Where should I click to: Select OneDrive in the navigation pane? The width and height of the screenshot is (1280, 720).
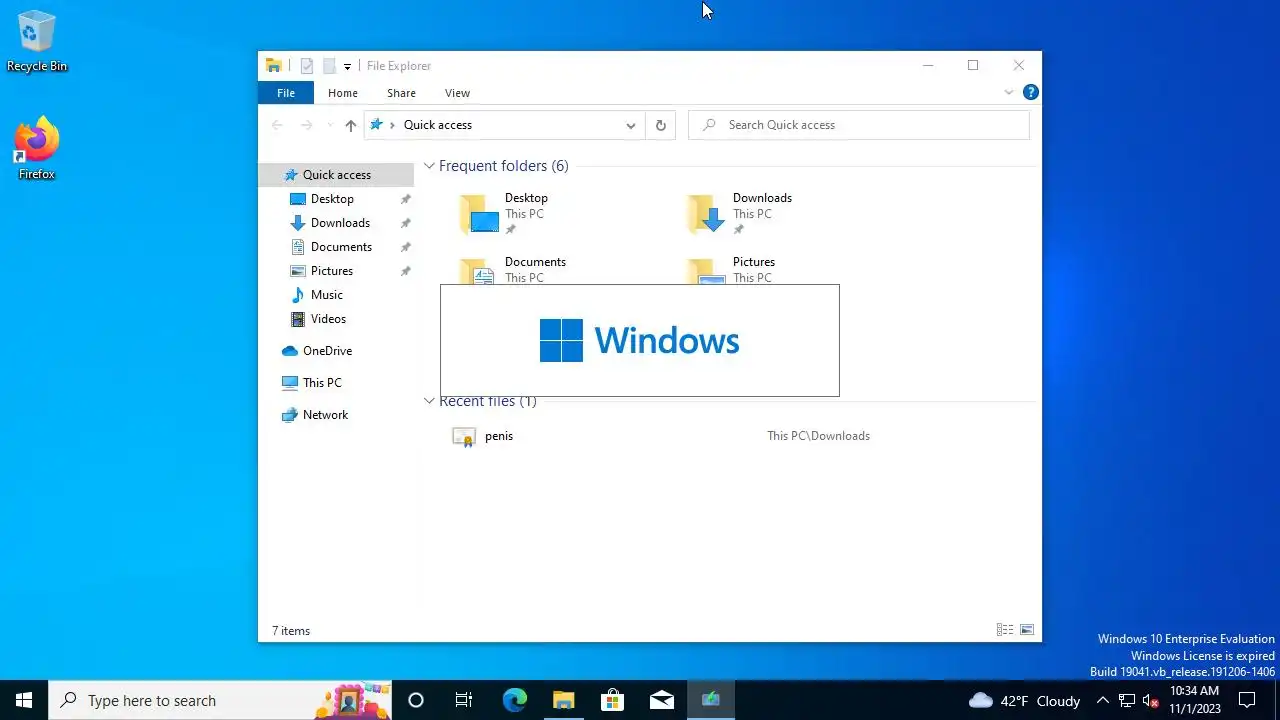(327, 351)
